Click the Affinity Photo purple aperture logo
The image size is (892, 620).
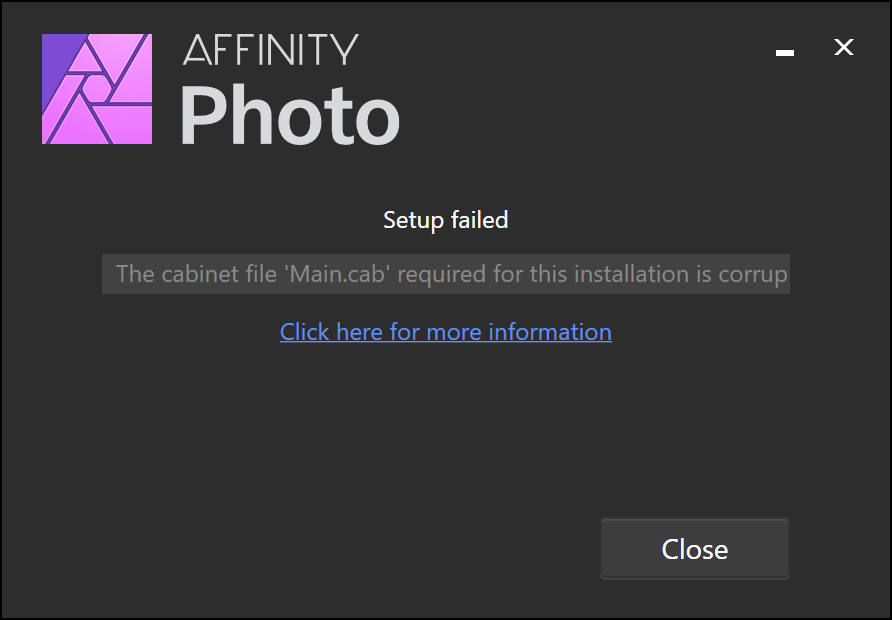pyautogui.click(x=97, y=89)
